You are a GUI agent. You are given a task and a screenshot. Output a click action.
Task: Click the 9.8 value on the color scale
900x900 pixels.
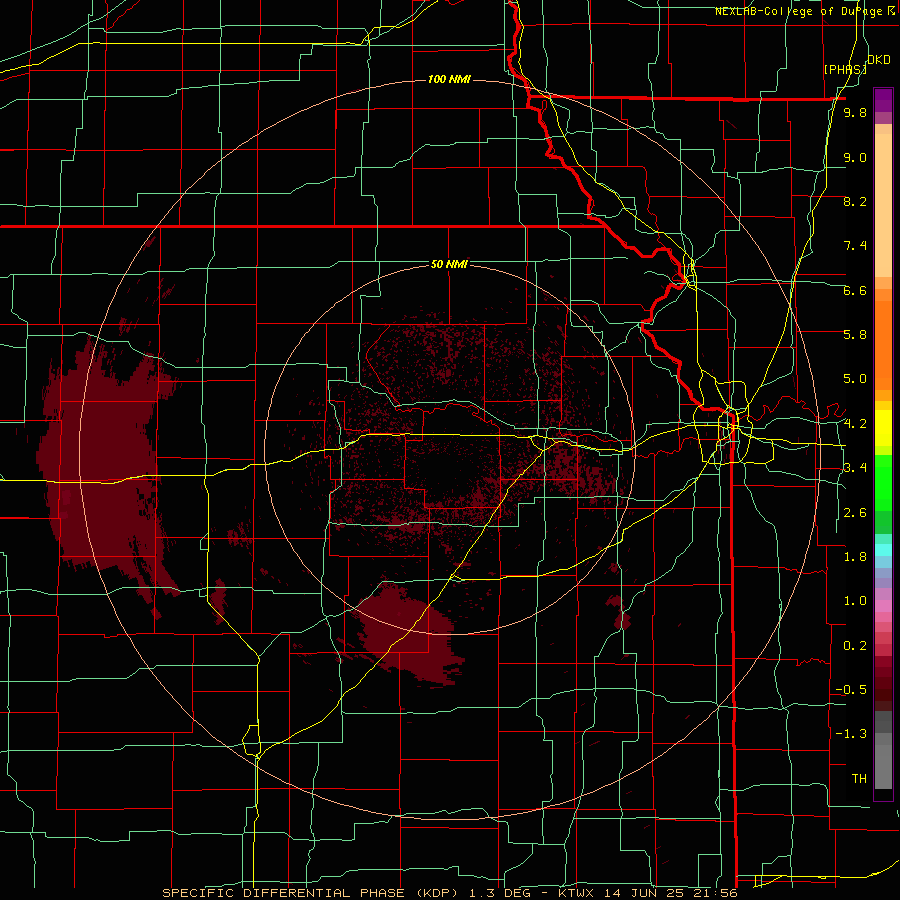click(x=855, y=112)
